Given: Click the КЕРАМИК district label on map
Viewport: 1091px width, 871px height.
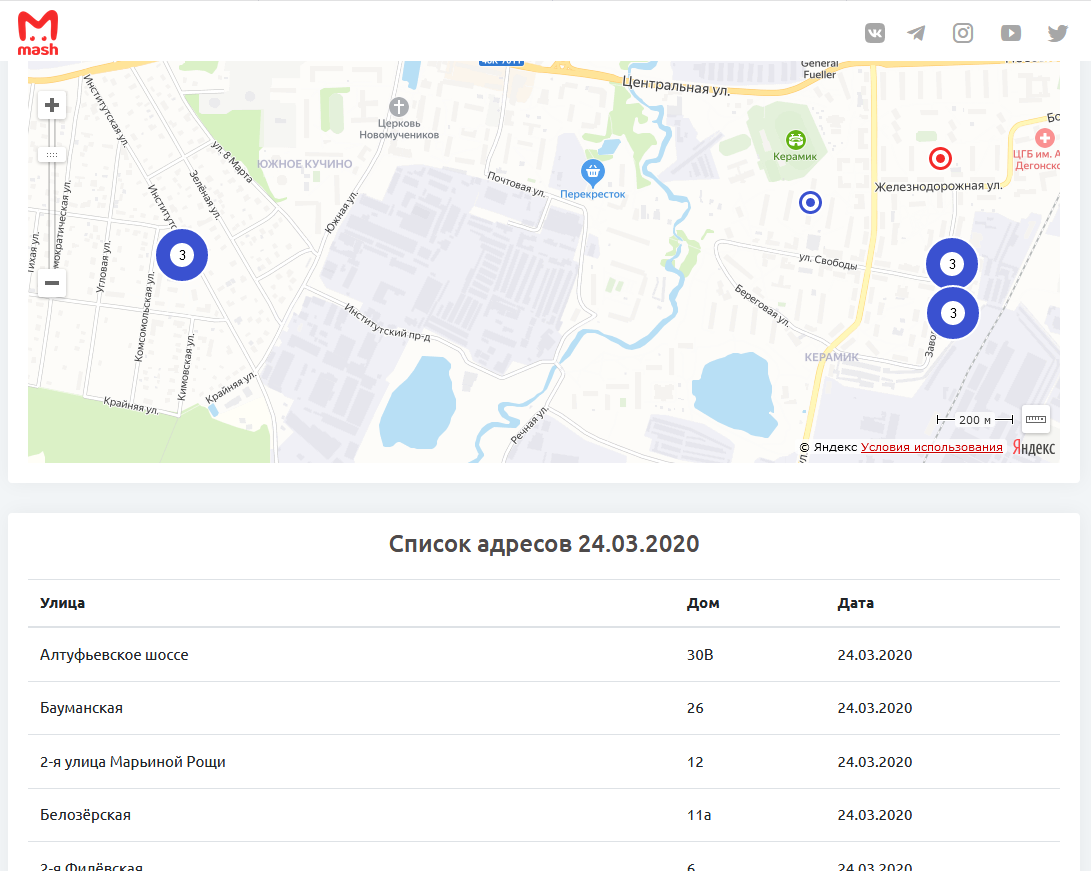Looking at the screenshot, I should 831,357.
